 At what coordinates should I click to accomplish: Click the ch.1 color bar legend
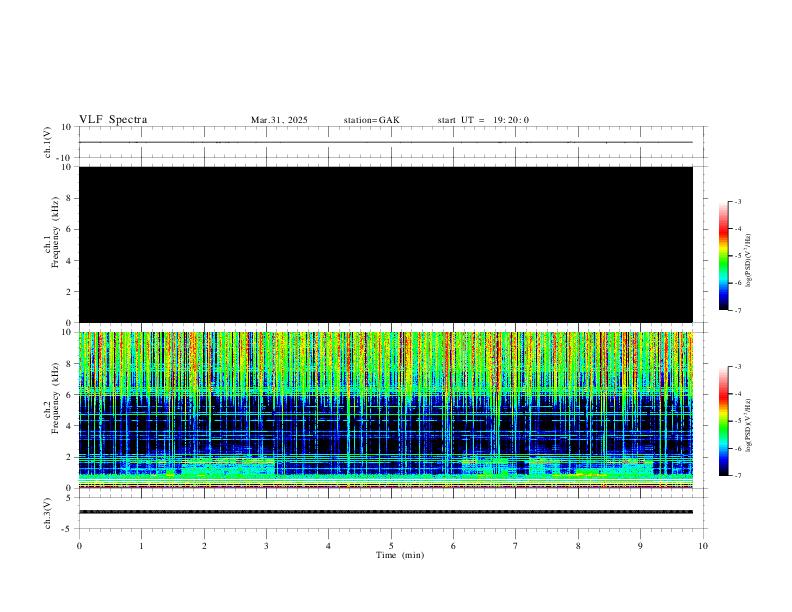tap(723, 256)
